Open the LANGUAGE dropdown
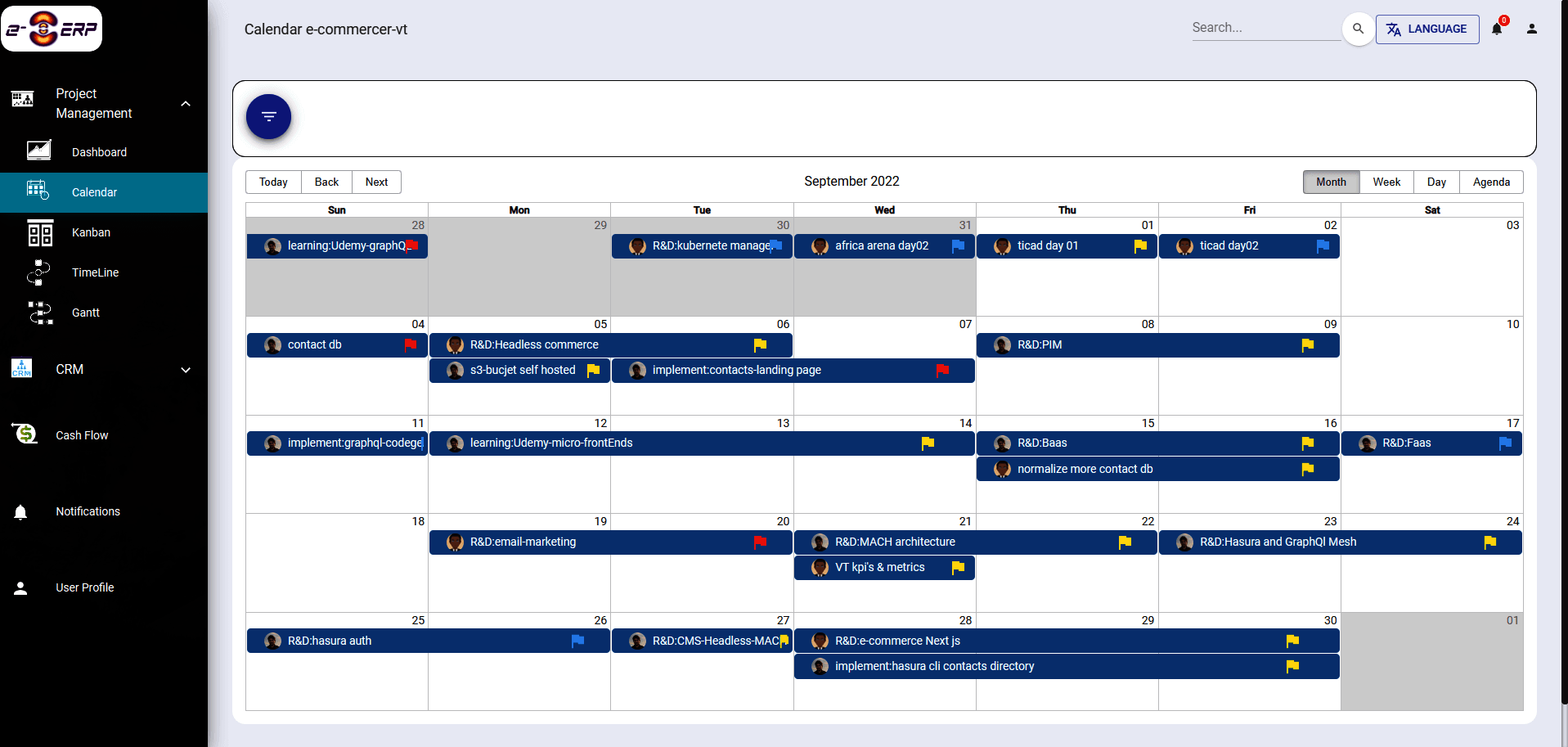Screen dimensions: 1568x747 click(1427, 29)
